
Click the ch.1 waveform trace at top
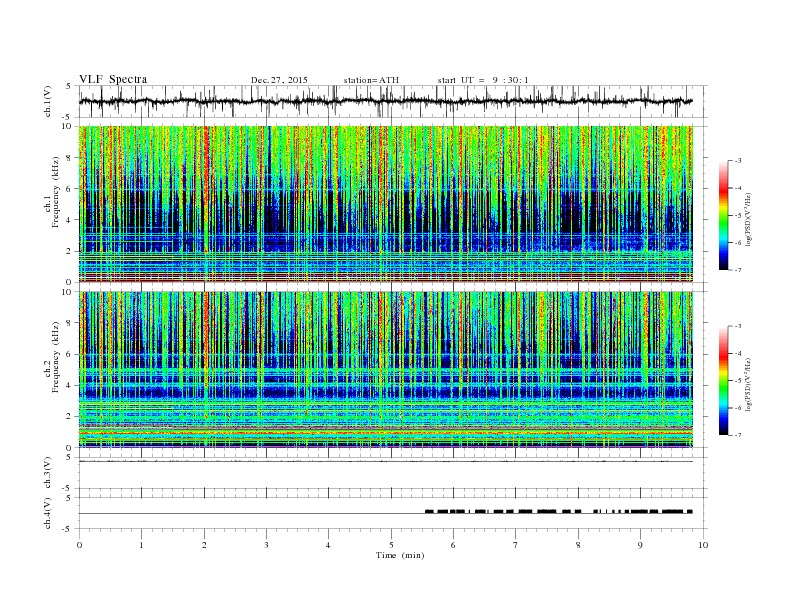click(x=385, y=101)
